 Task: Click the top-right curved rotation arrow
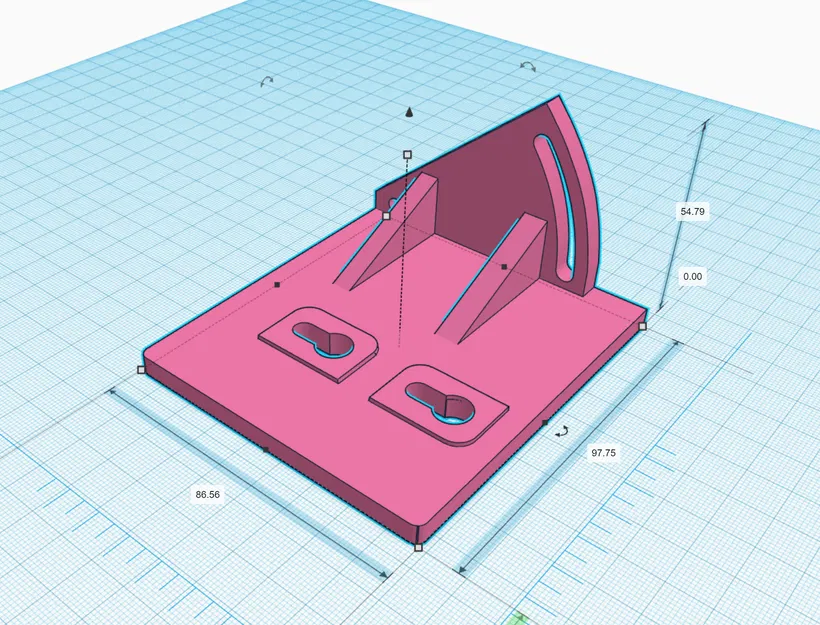[x=527, y=66]
